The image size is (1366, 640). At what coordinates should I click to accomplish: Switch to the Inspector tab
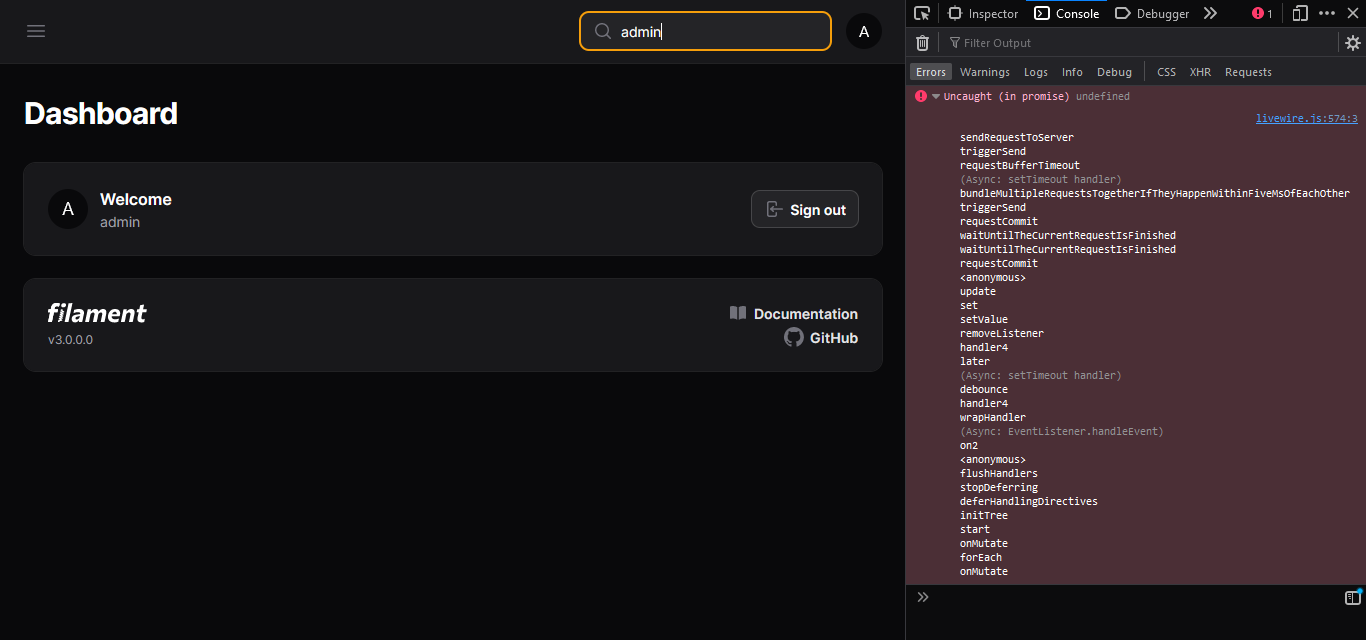point(983,13)
